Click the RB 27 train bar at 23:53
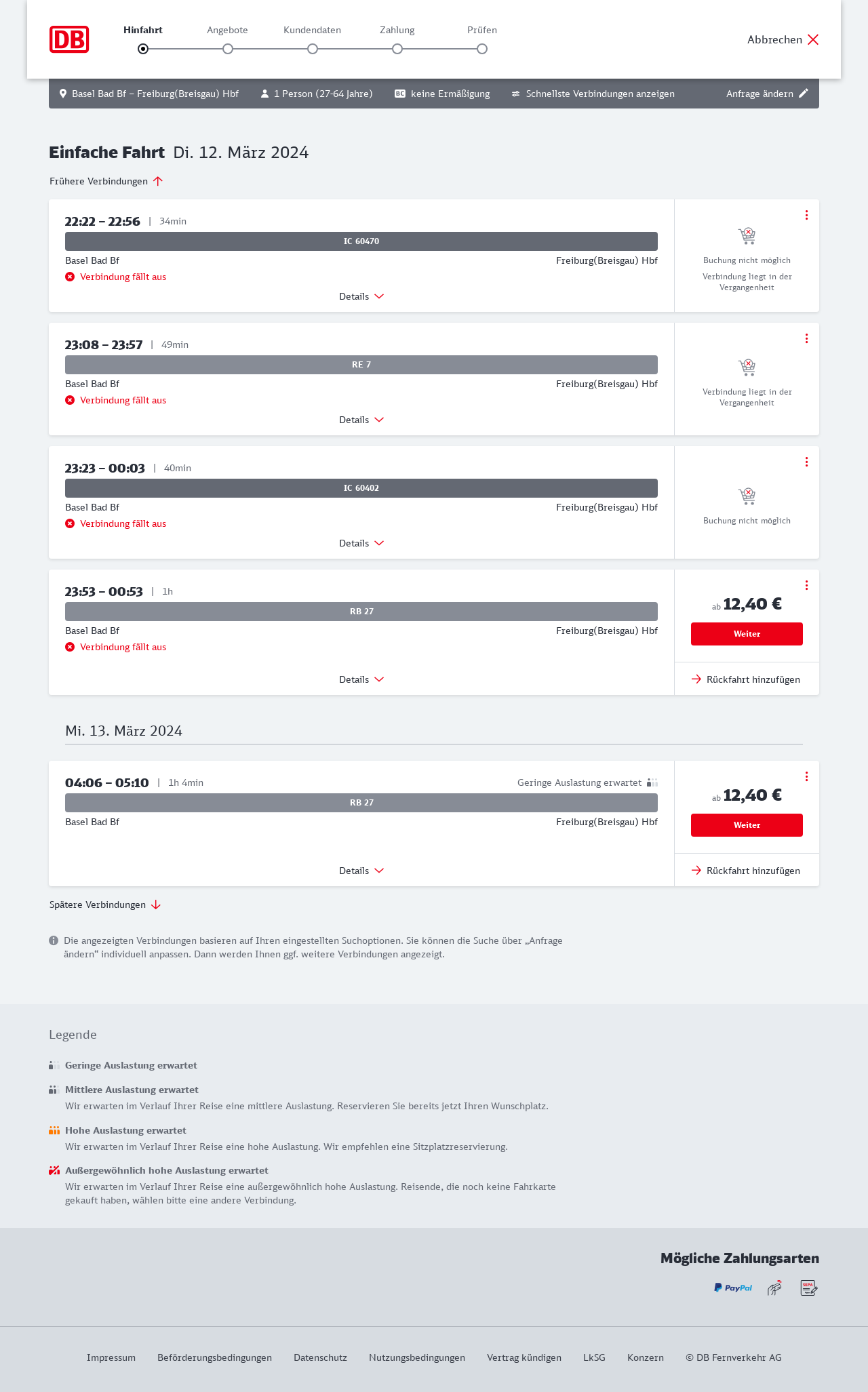 (x=361, y=612)
